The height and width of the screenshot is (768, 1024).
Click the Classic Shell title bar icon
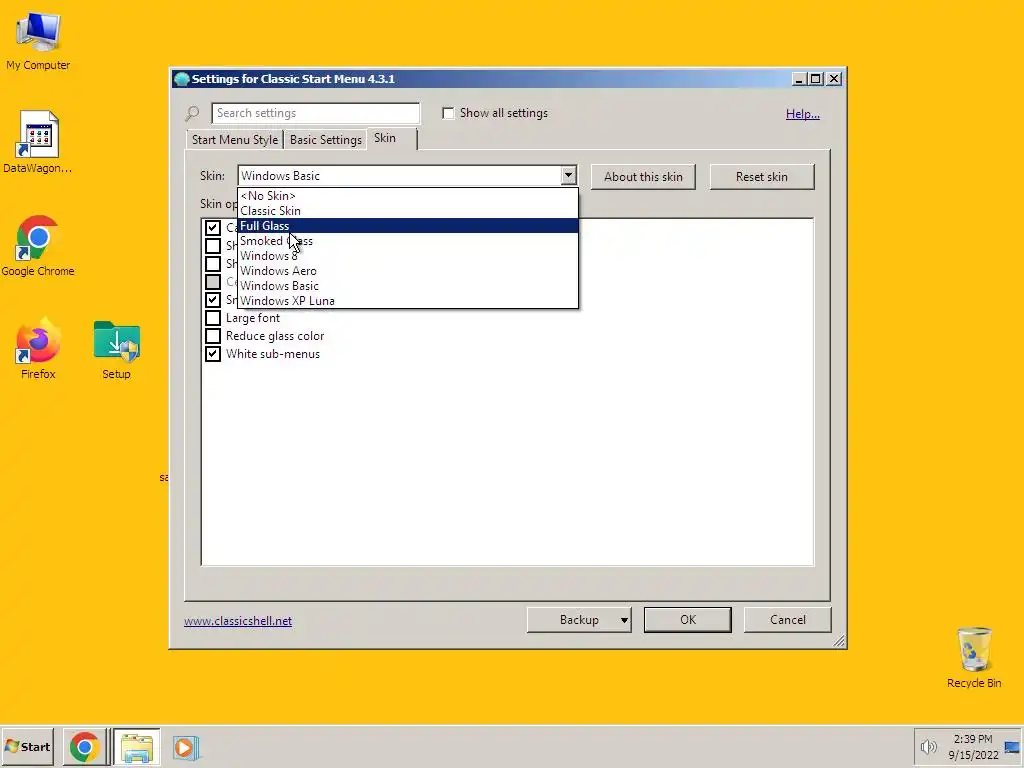pyautogui.click(x=182, y=79)
